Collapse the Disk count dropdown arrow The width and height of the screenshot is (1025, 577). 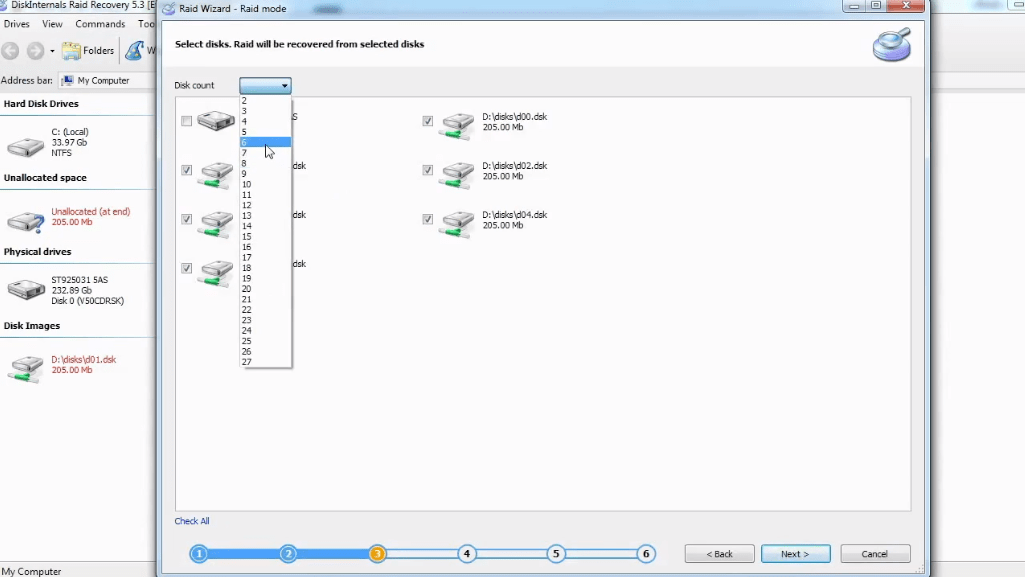pyautogui.click(x=284, y=86)
